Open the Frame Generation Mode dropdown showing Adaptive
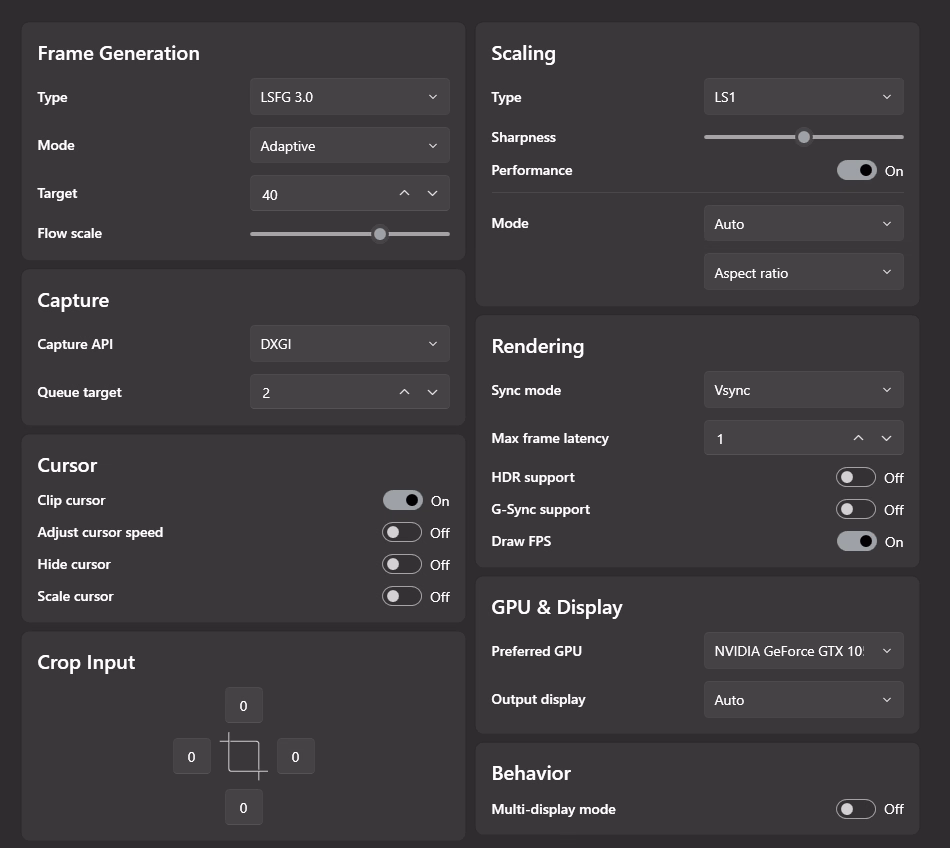Viewport: 950px width, 848px height. tap(350, 145)
